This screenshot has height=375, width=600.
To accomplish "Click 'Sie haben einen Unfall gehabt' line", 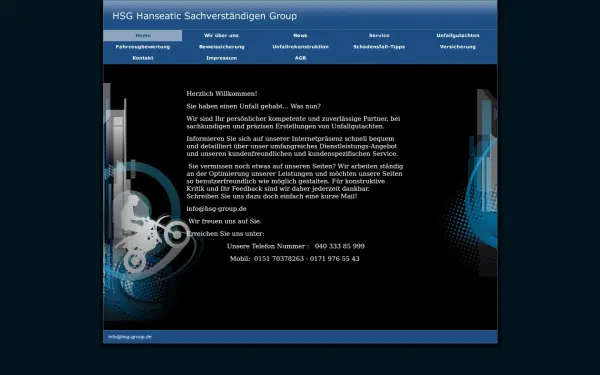I will pos(254,106).
